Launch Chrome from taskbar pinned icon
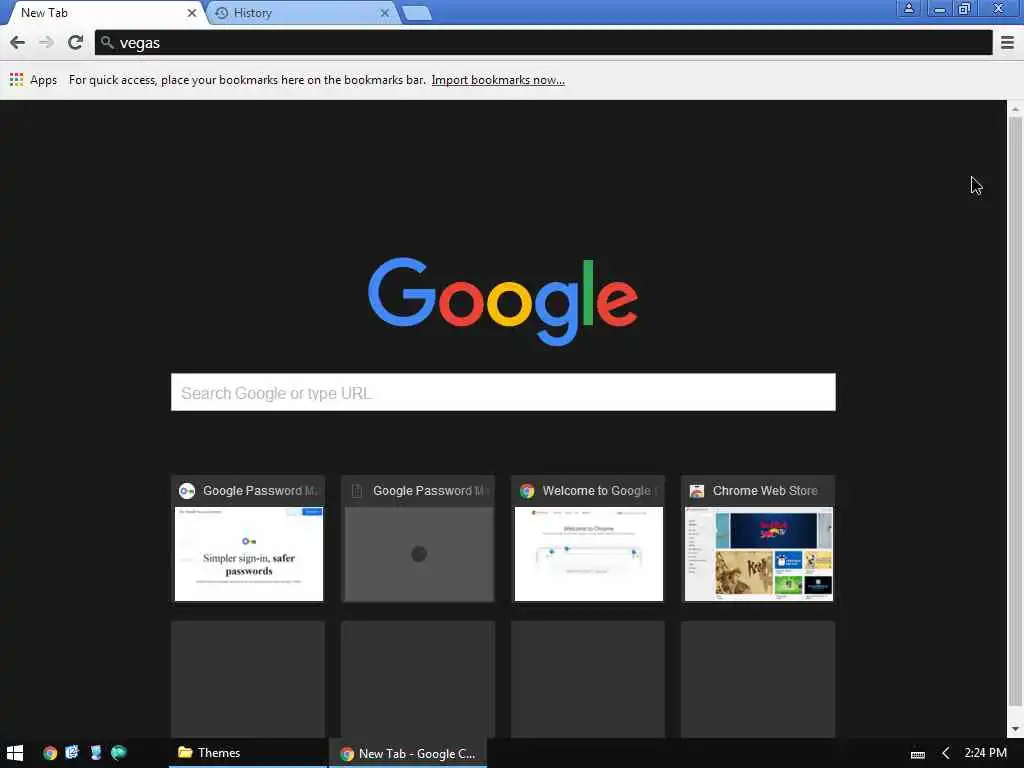 point(50,753)
